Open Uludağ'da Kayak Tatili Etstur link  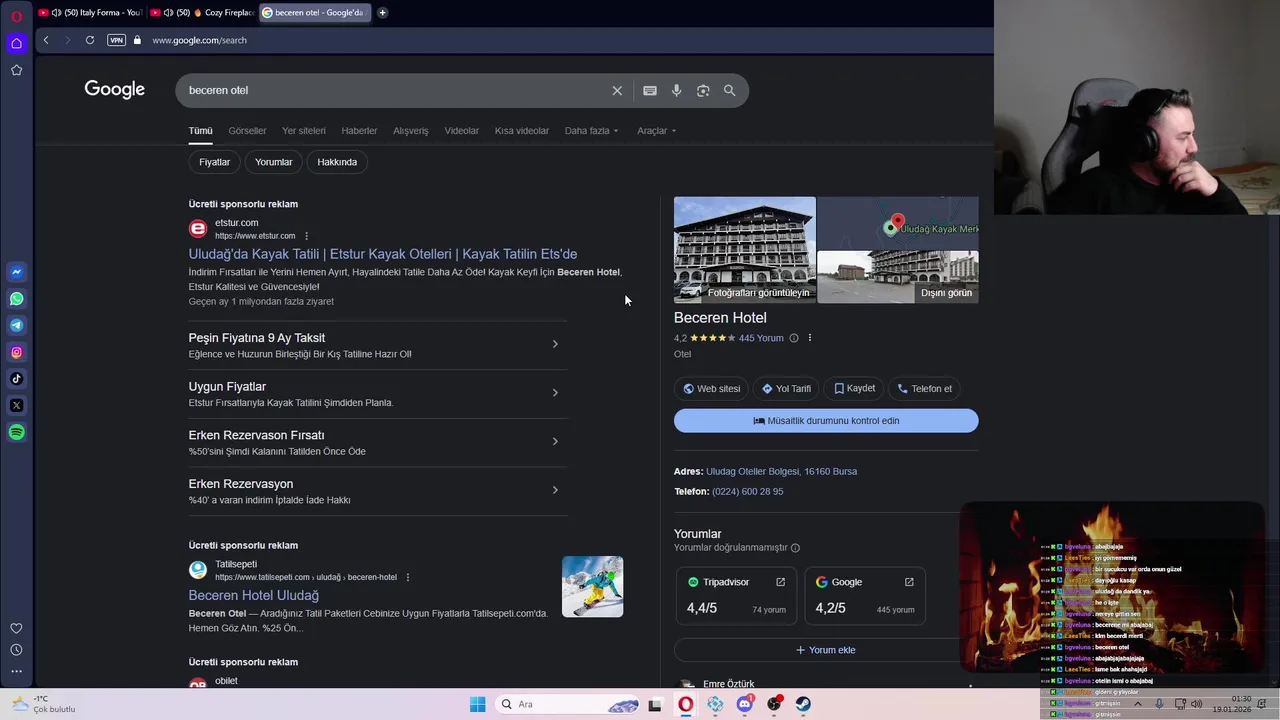(383, 254)
